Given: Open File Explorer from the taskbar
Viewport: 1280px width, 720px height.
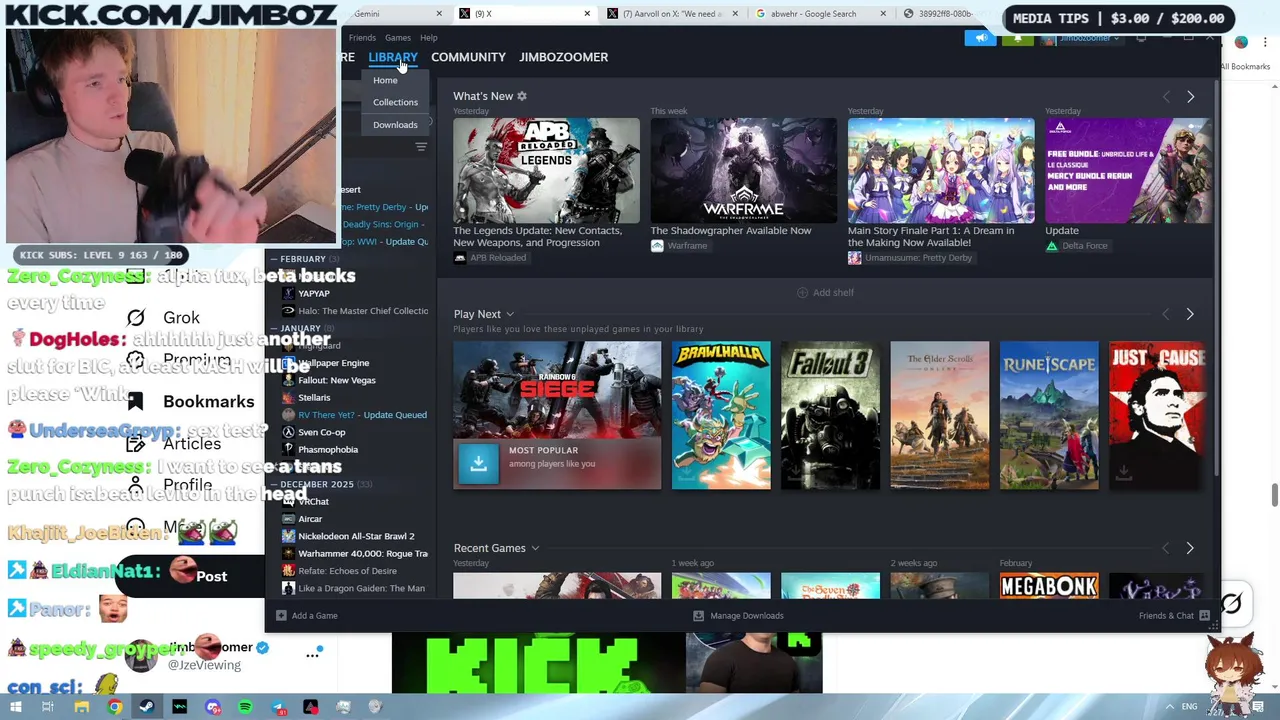Looking at the screenshot, I should (x=81, y=707).
